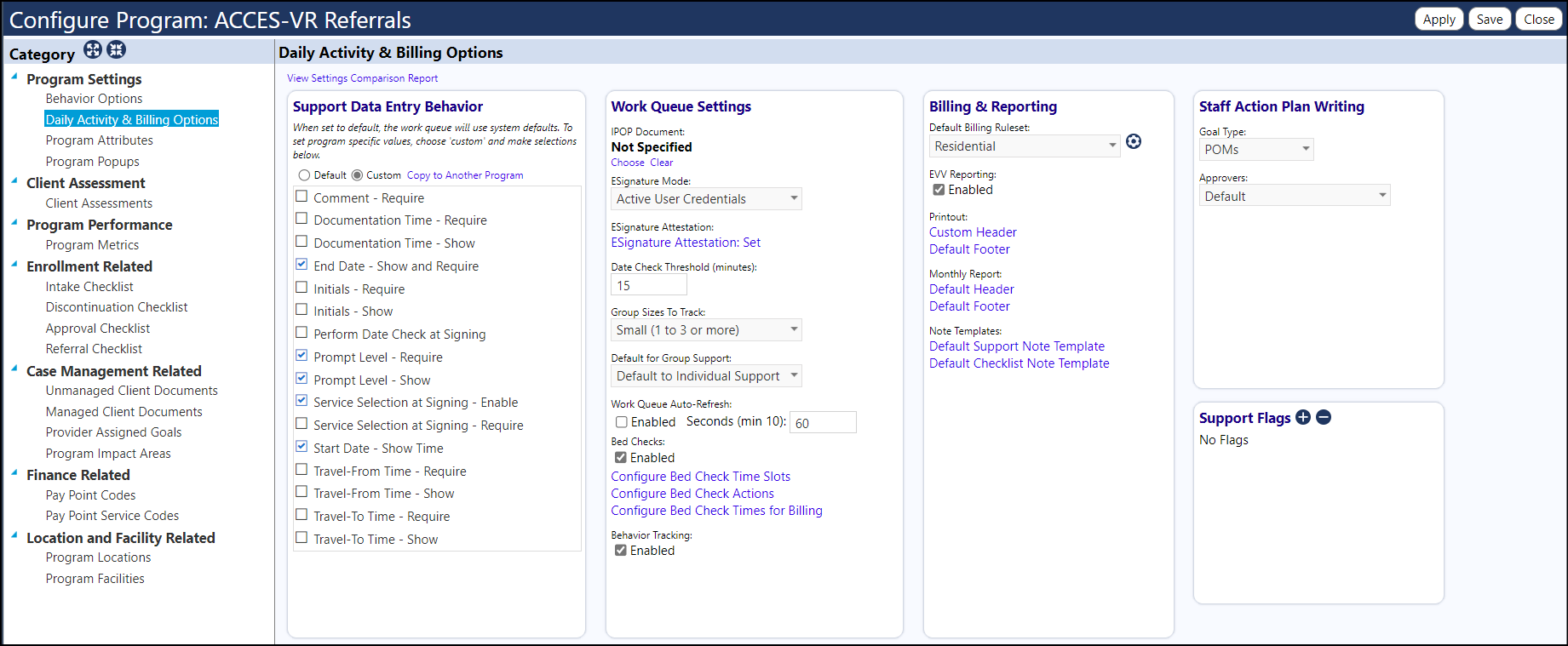Viewport: 1568px width, 646px height.
Task: Collapse Finance Related category
Action: [14, 472]
